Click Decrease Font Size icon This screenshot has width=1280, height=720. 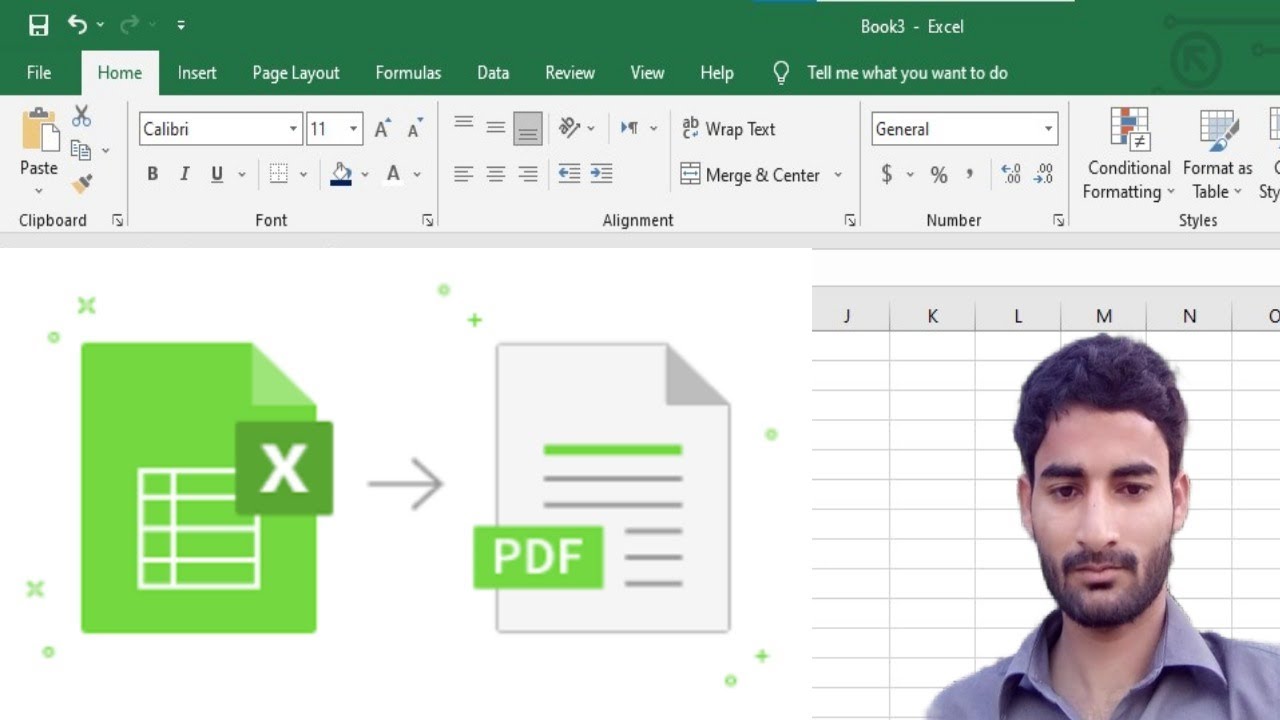[x=415, y=129]
